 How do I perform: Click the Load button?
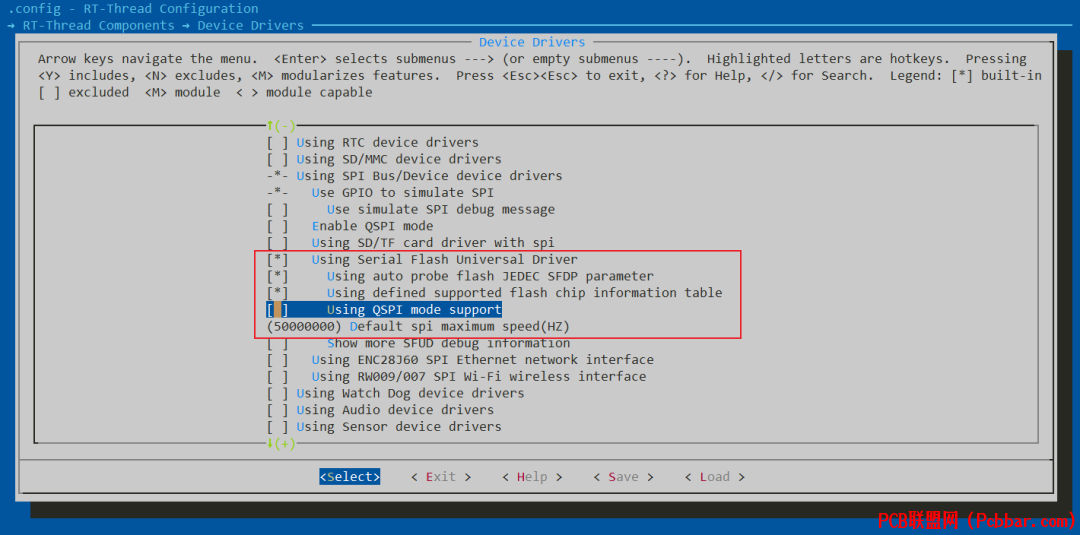714,476
